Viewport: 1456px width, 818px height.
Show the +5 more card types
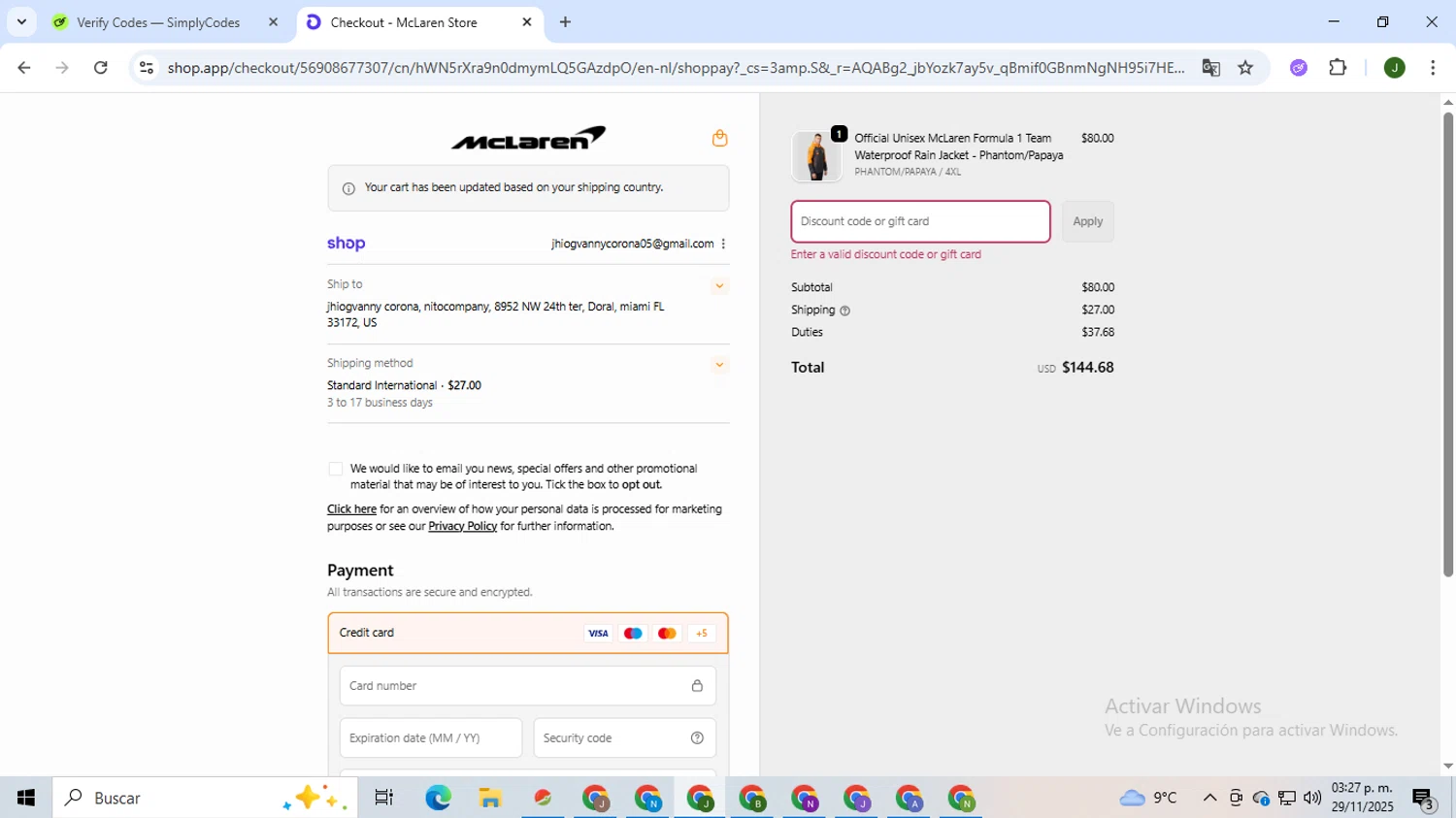click(701, 634)
